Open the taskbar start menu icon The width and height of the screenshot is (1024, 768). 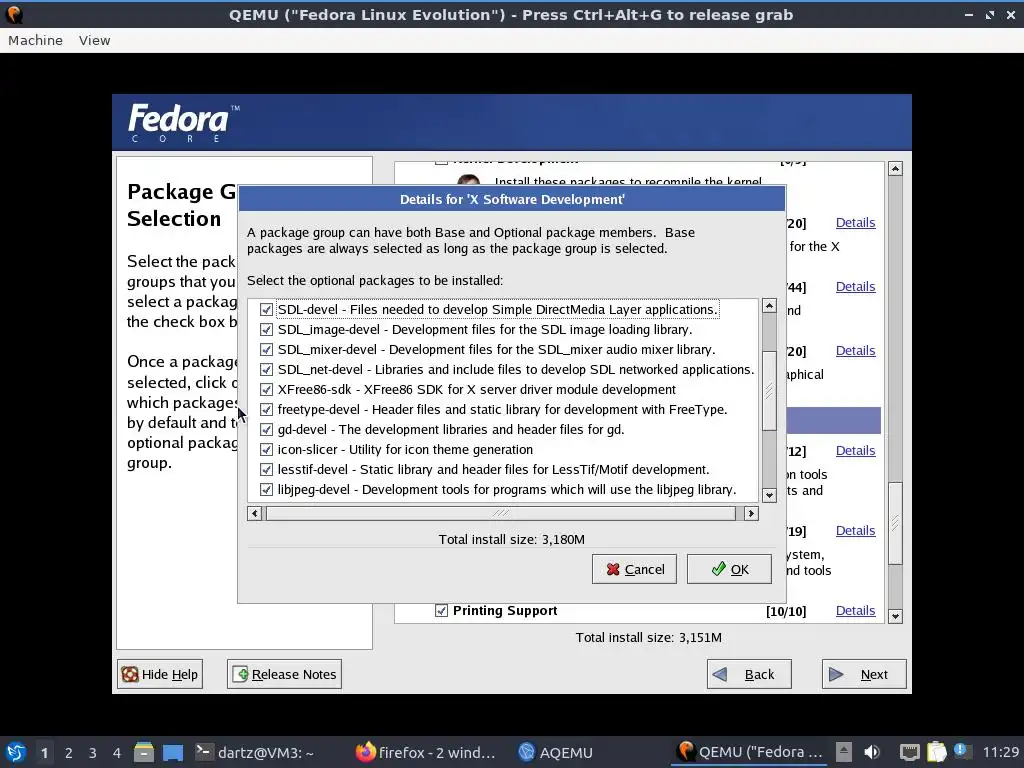click(x=16, y=752)
